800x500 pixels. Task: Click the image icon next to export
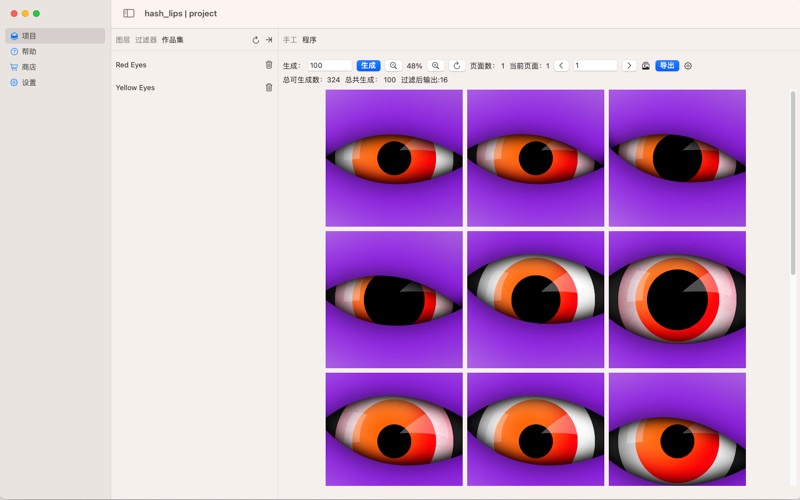pos(646,66)
